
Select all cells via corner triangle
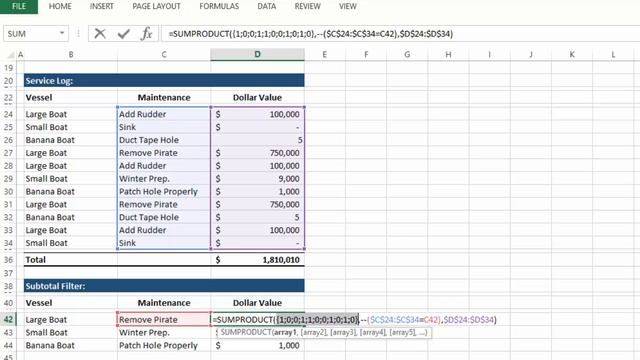pos(11,55)
